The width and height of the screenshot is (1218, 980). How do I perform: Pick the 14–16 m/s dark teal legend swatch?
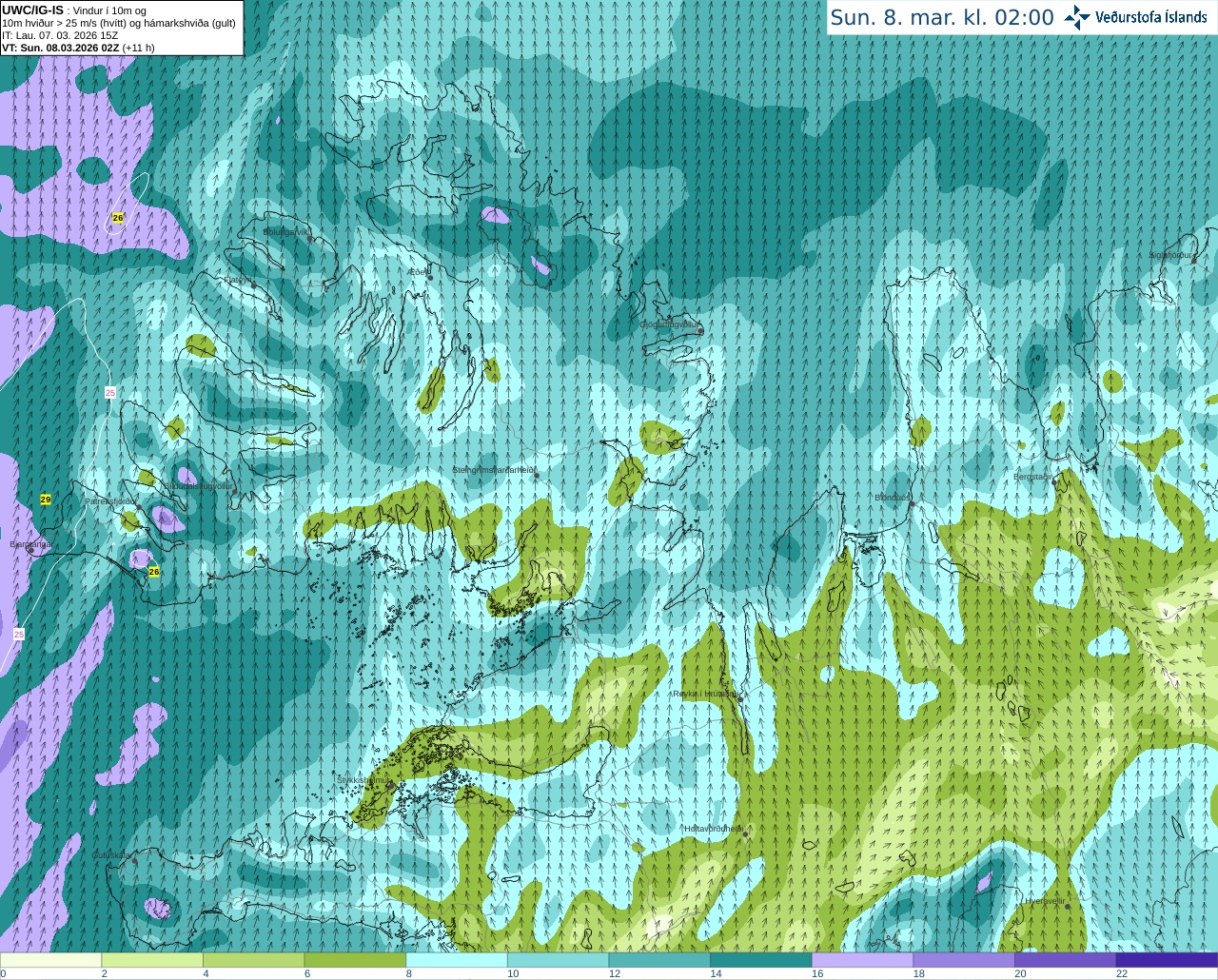coord(761,960)
